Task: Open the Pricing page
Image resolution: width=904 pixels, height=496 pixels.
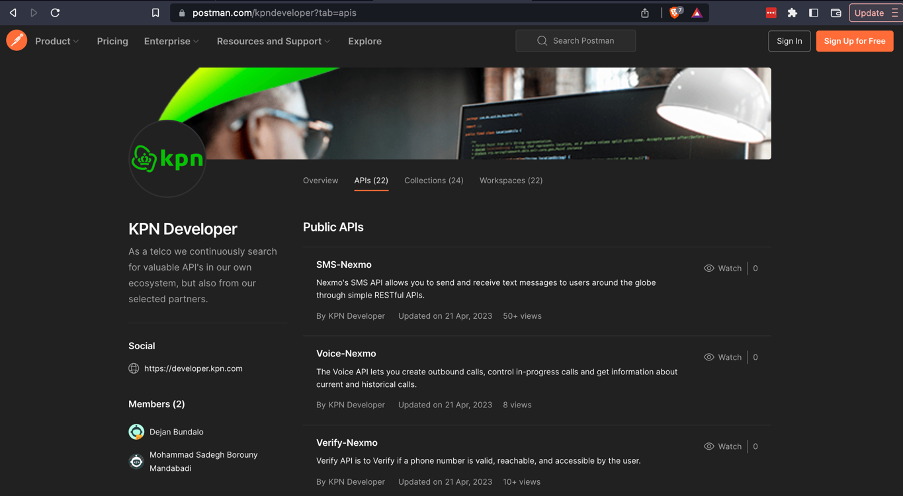Action: coord(112,41)
